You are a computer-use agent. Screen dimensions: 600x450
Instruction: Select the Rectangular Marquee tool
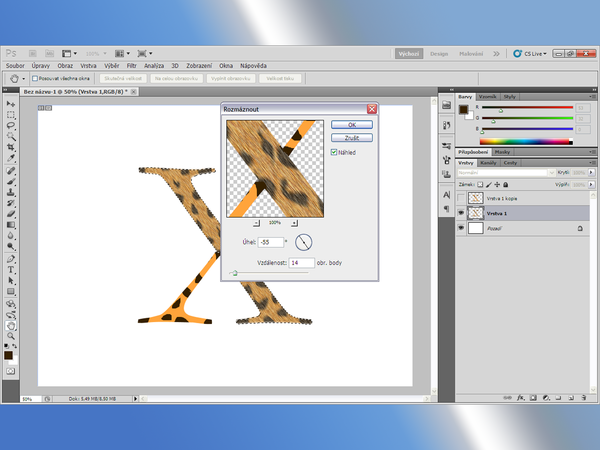(x=11, y=115)
